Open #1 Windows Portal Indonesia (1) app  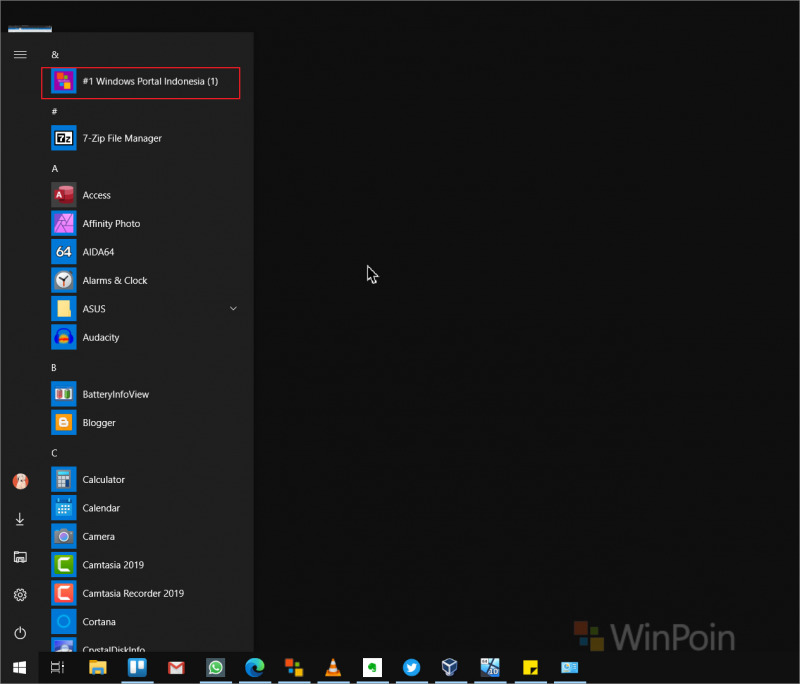pyautogui.click(x=140, y=82)
